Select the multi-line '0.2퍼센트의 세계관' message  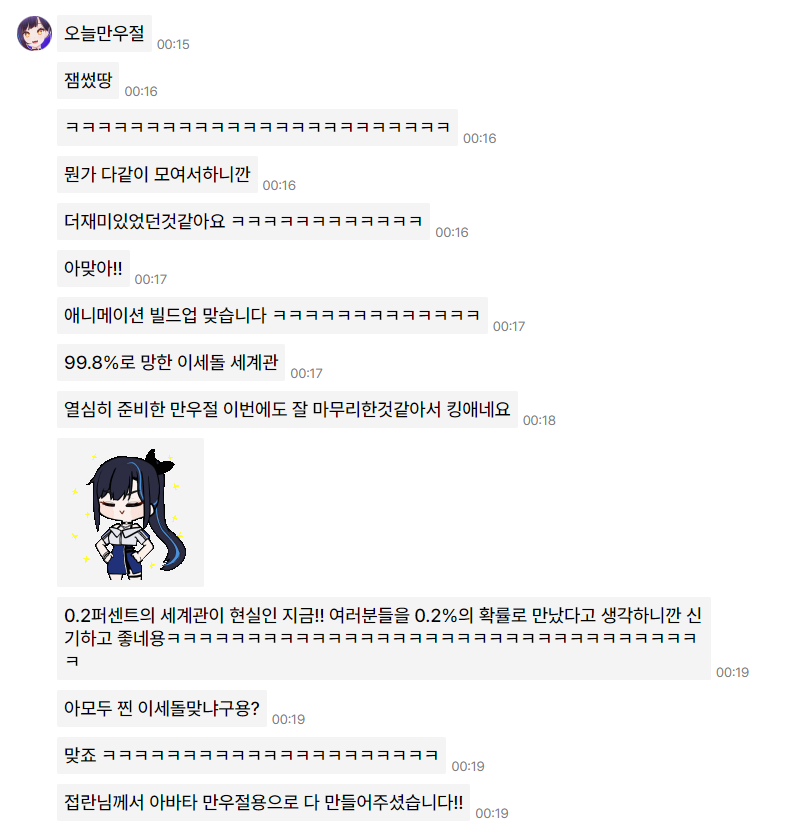[383, 638]
